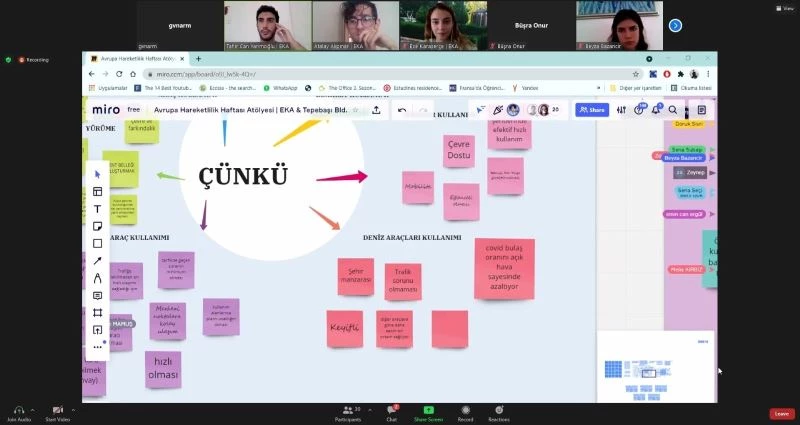Toggle Record in the Zoom toolbar
The height and width of the screenshot is (425, 800).
tap(464, 412)
